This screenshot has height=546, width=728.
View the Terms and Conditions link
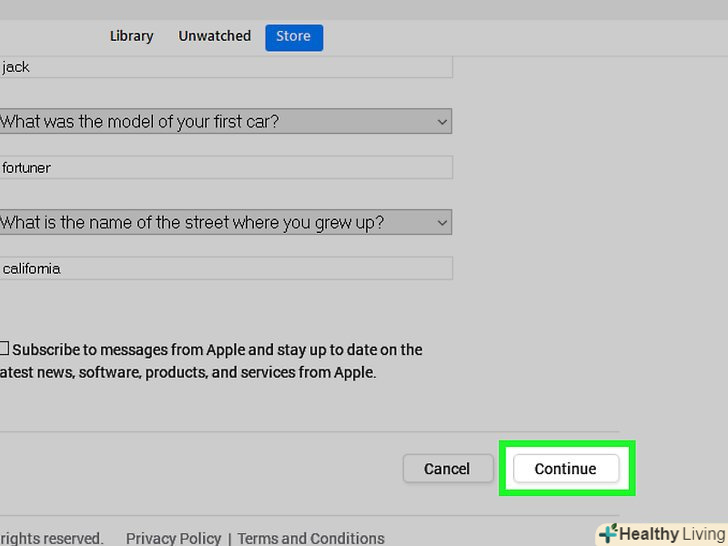(x=310, y=538)
